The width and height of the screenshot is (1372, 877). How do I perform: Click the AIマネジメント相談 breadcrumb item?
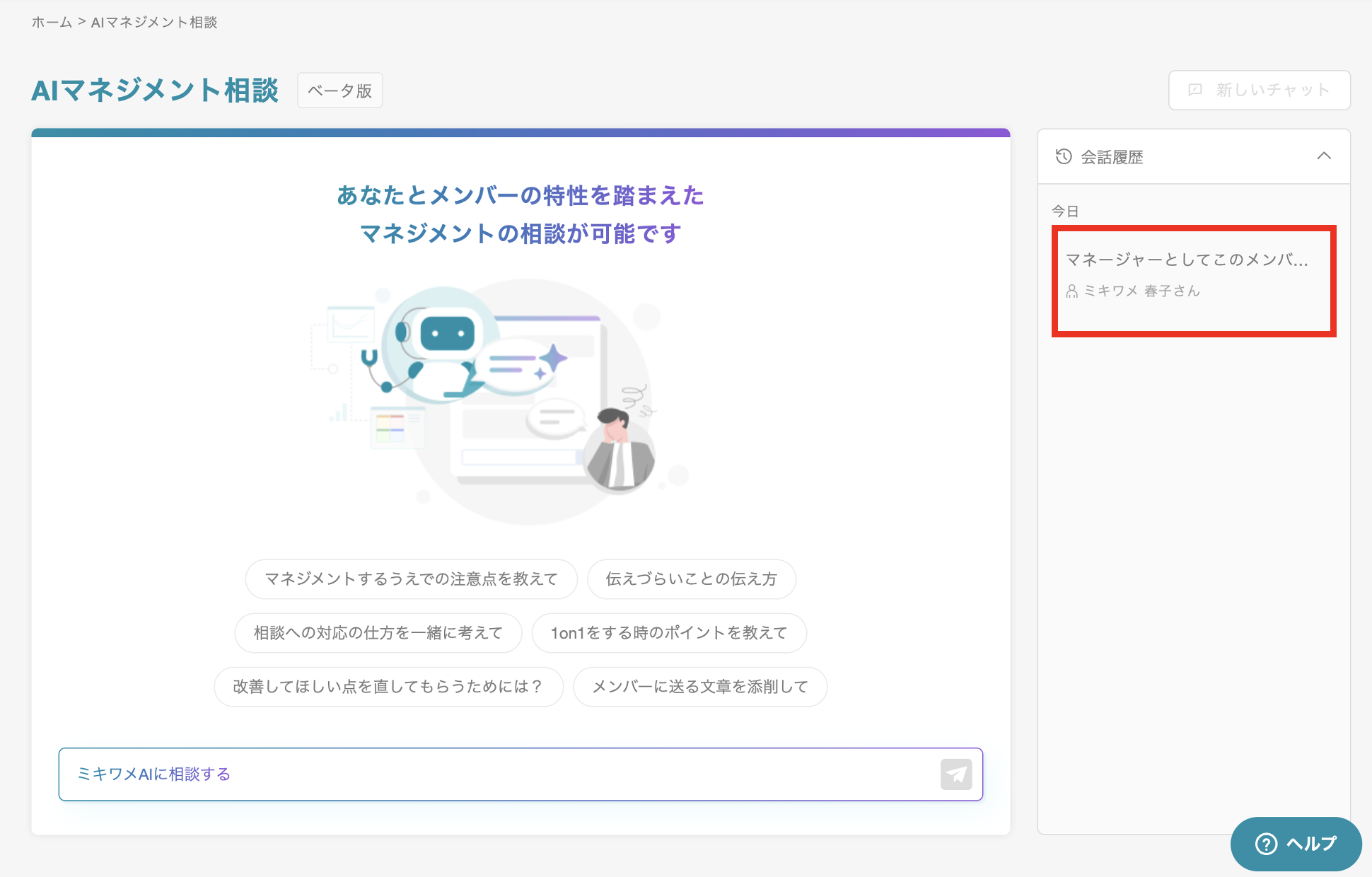click(153, 23)
